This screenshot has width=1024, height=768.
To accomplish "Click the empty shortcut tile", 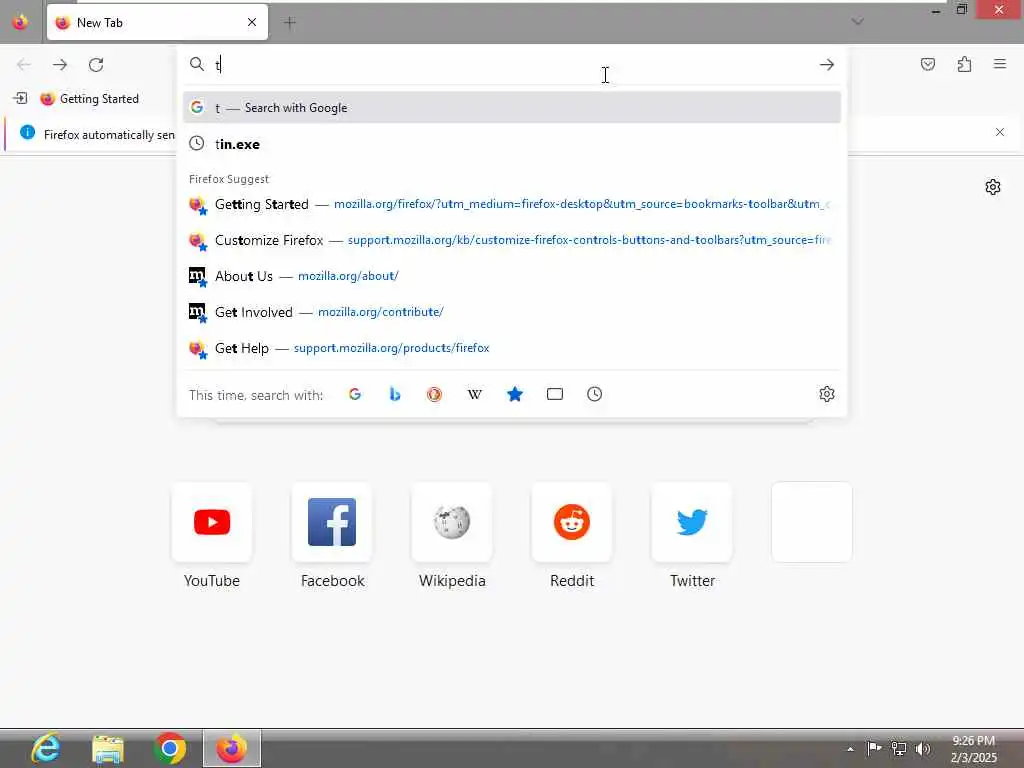I will click(812, 522).
